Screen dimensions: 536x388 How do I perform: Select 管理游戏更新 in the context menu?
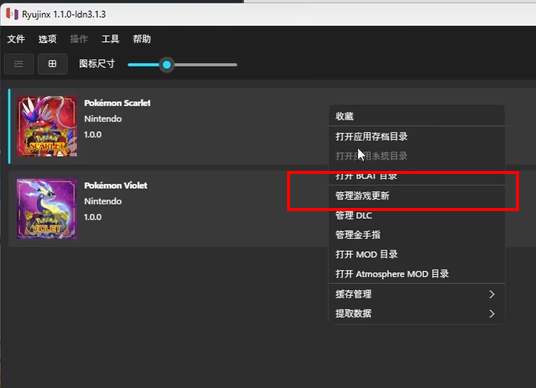(417, 196)
